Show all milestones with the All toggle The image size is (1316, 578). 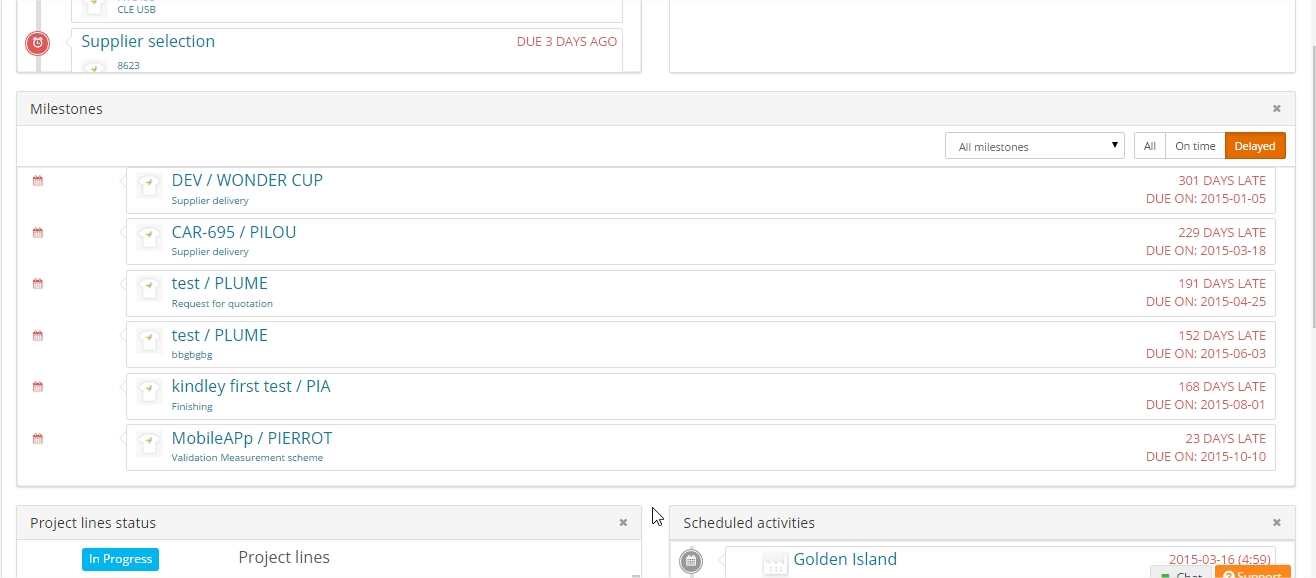(1149, 146)
